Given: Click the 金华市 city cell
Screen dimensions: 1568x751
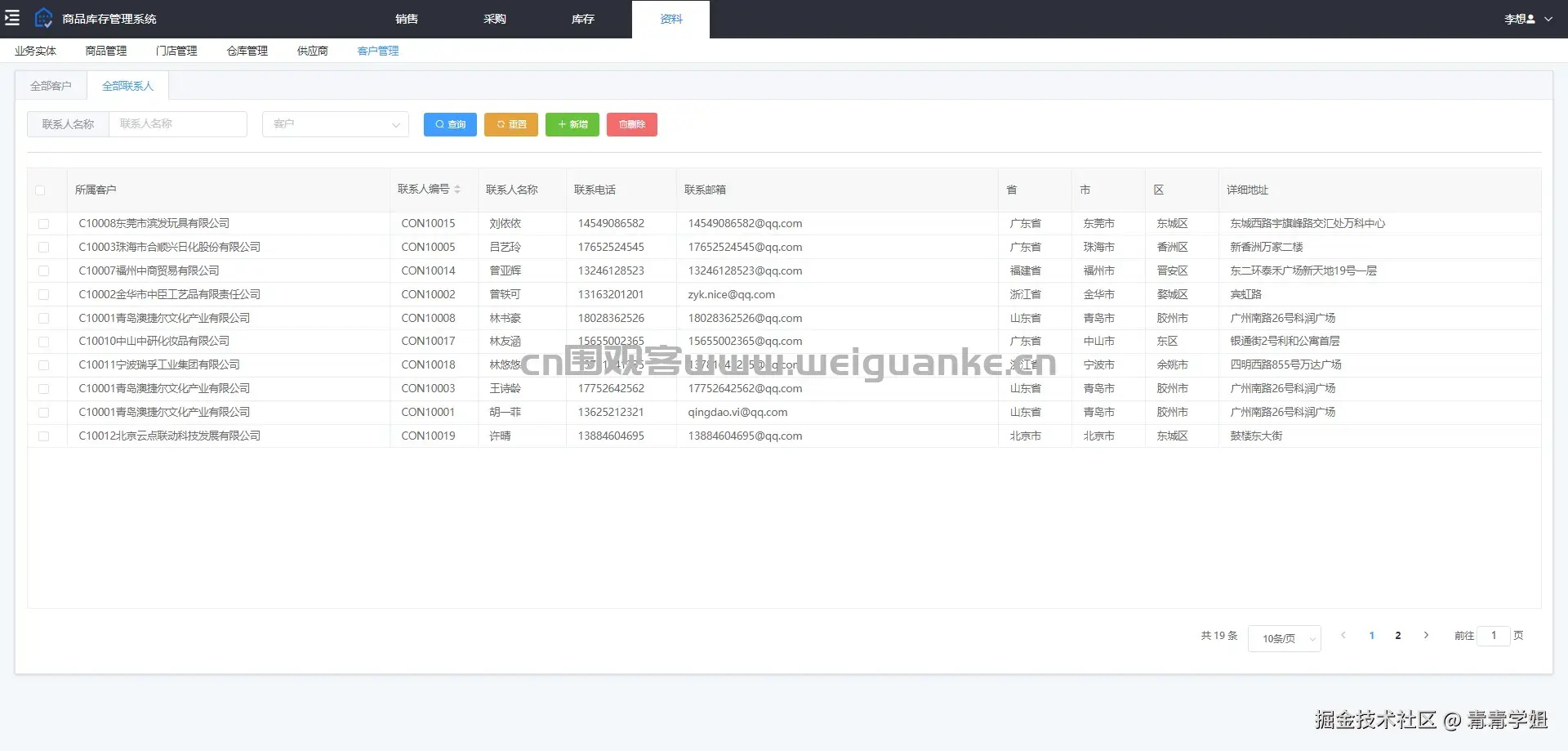Looking at the screenshot, I should point(1099,294).
